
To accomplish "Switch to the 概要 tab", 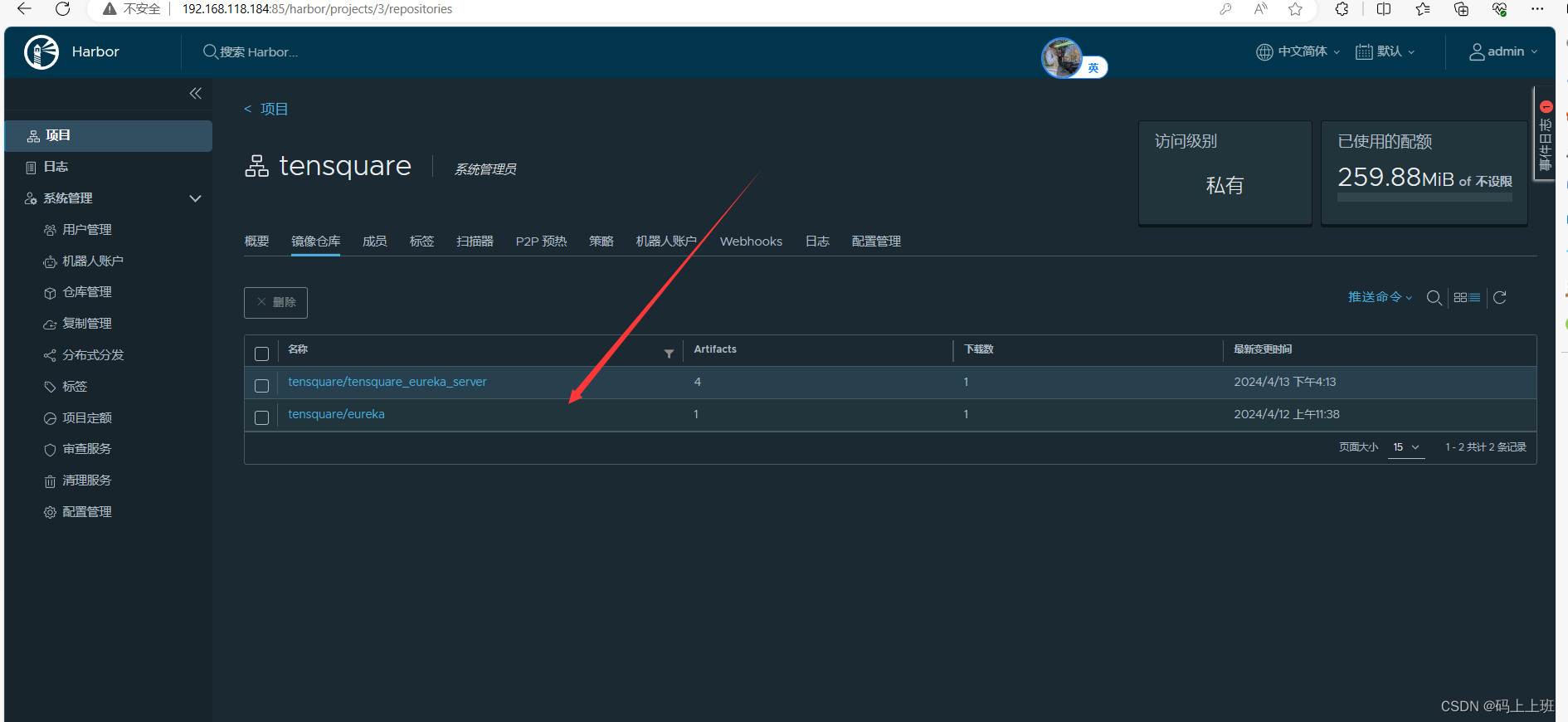I will tap(257, 241).
